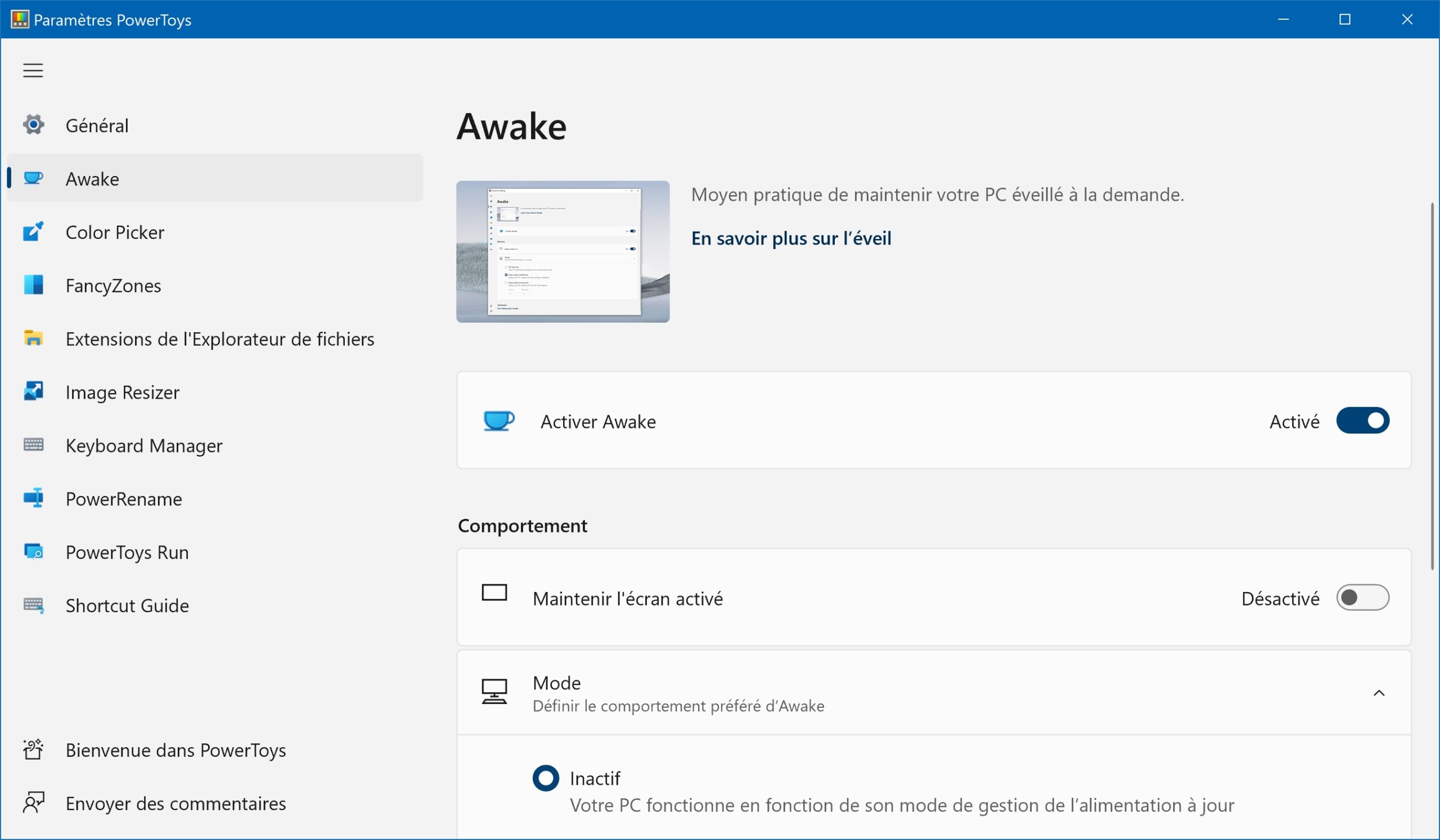Switch to PowerRename settings

pyautogui.click(x=215, y=499)
